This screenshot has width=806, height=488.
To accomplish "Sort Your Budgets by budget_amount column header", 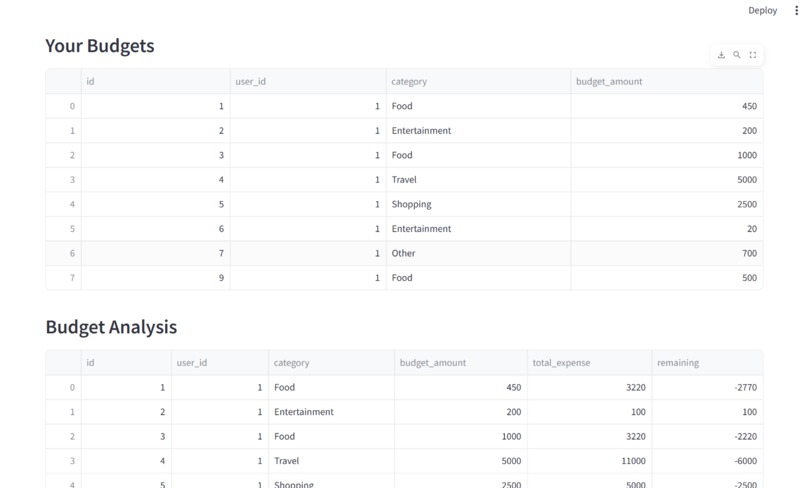I will (667, 81).
